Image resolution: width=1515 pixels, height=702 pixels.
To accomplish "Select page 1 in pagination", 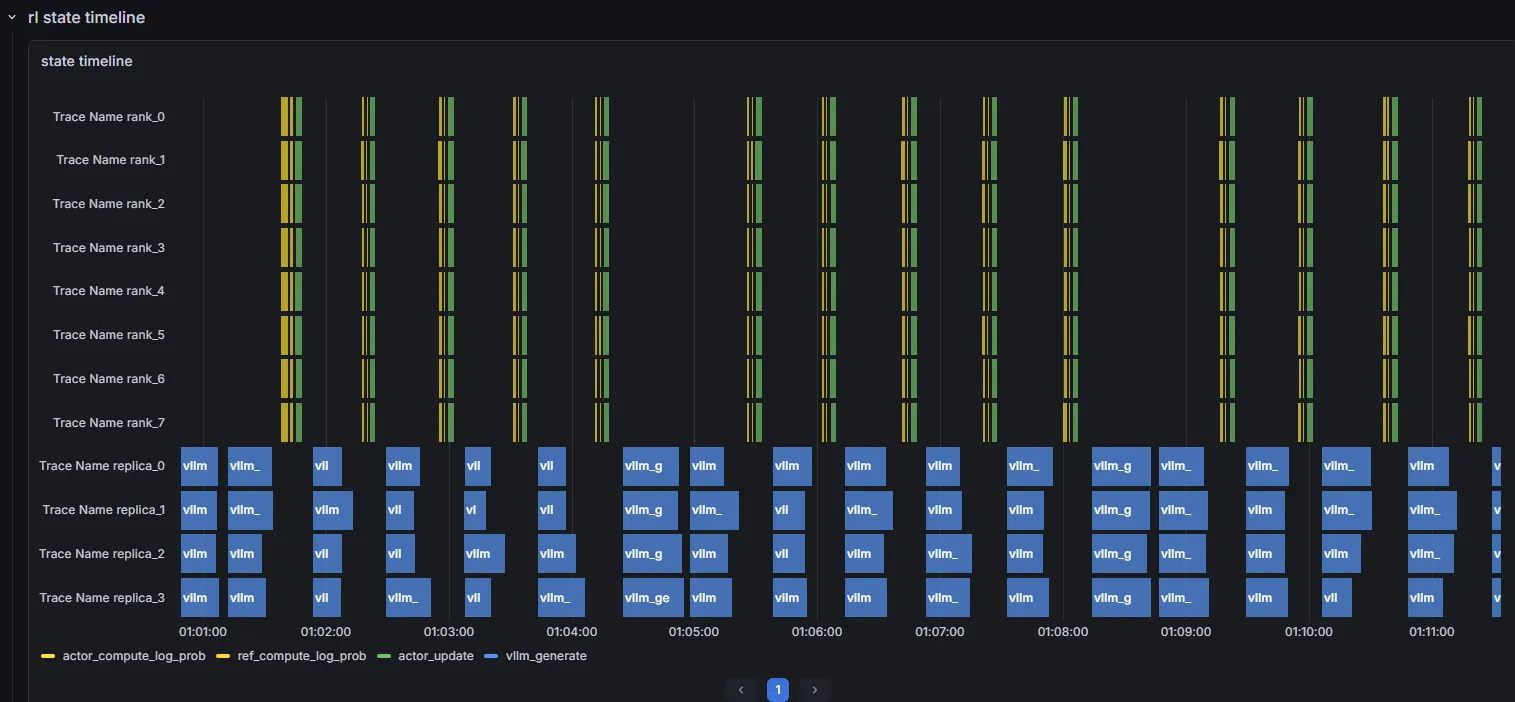I will click(x=778, y=690).
